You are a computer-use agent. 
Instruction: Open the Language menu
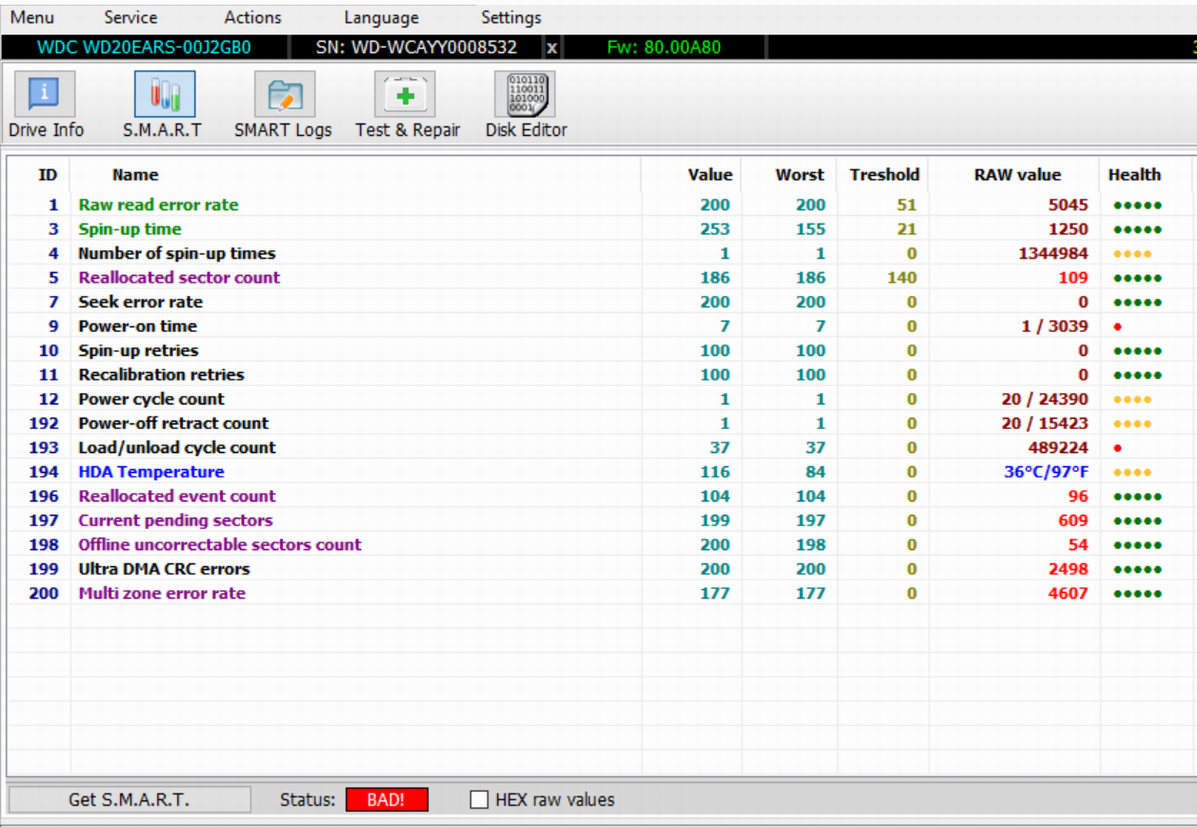(381, 17)
